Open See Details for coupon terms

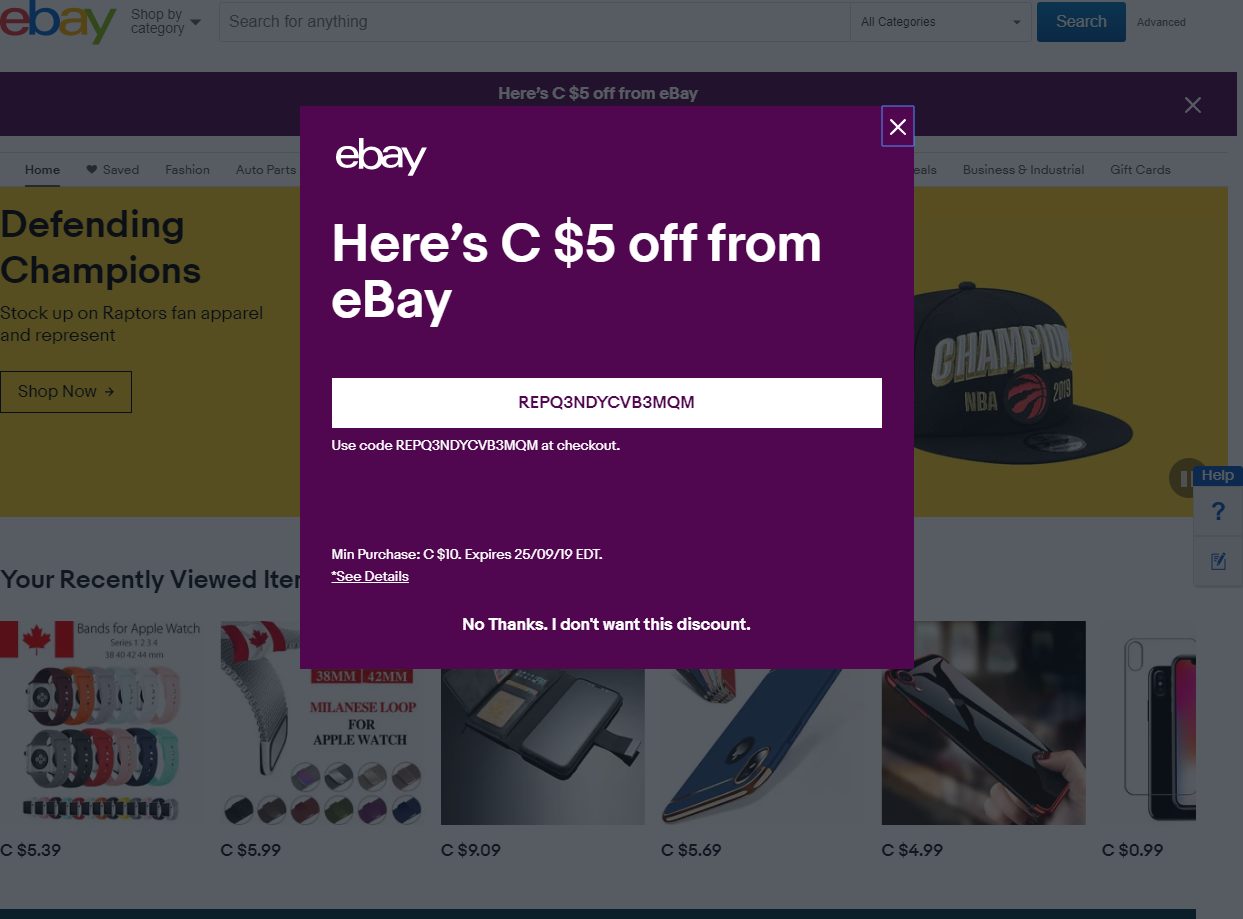click(369, 576)
